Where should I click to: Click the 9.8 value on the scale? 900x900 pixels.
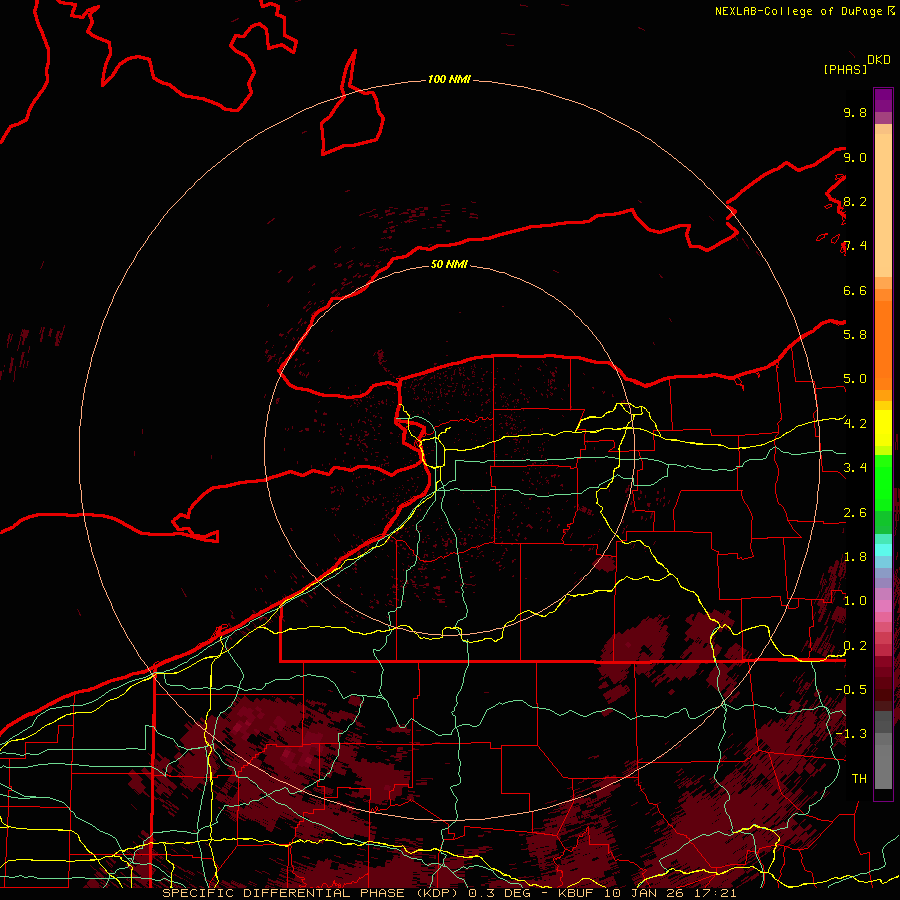click(x=855, y=112)
